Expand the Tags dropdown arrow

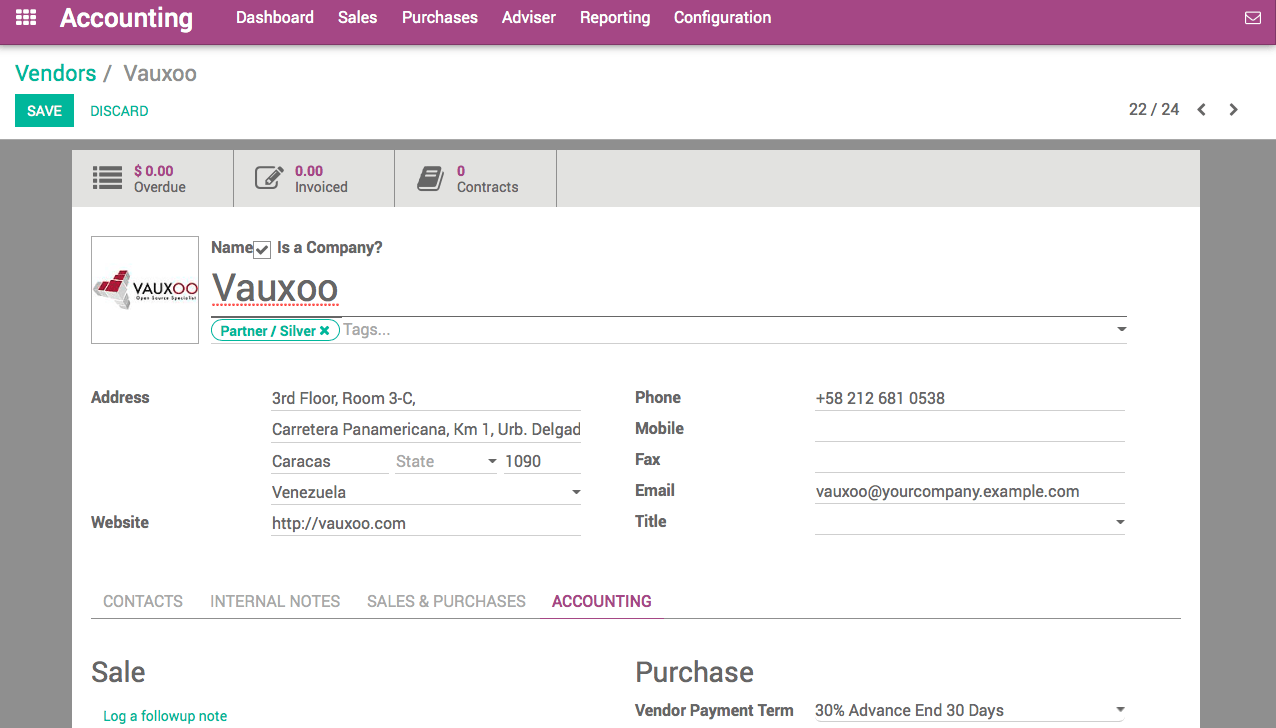click(1120, 329)
